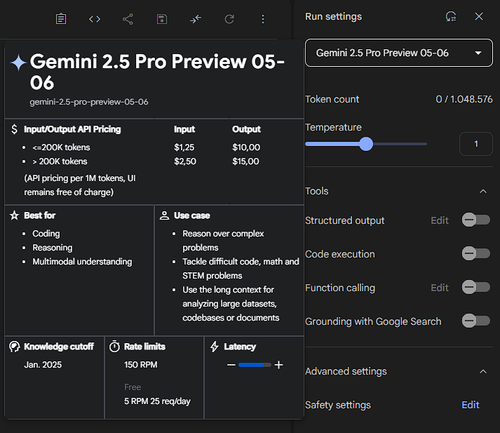Viewport: 500px width, 433px height.
Task: Click the Latency plus sign
Action: (x=279, y=365)
